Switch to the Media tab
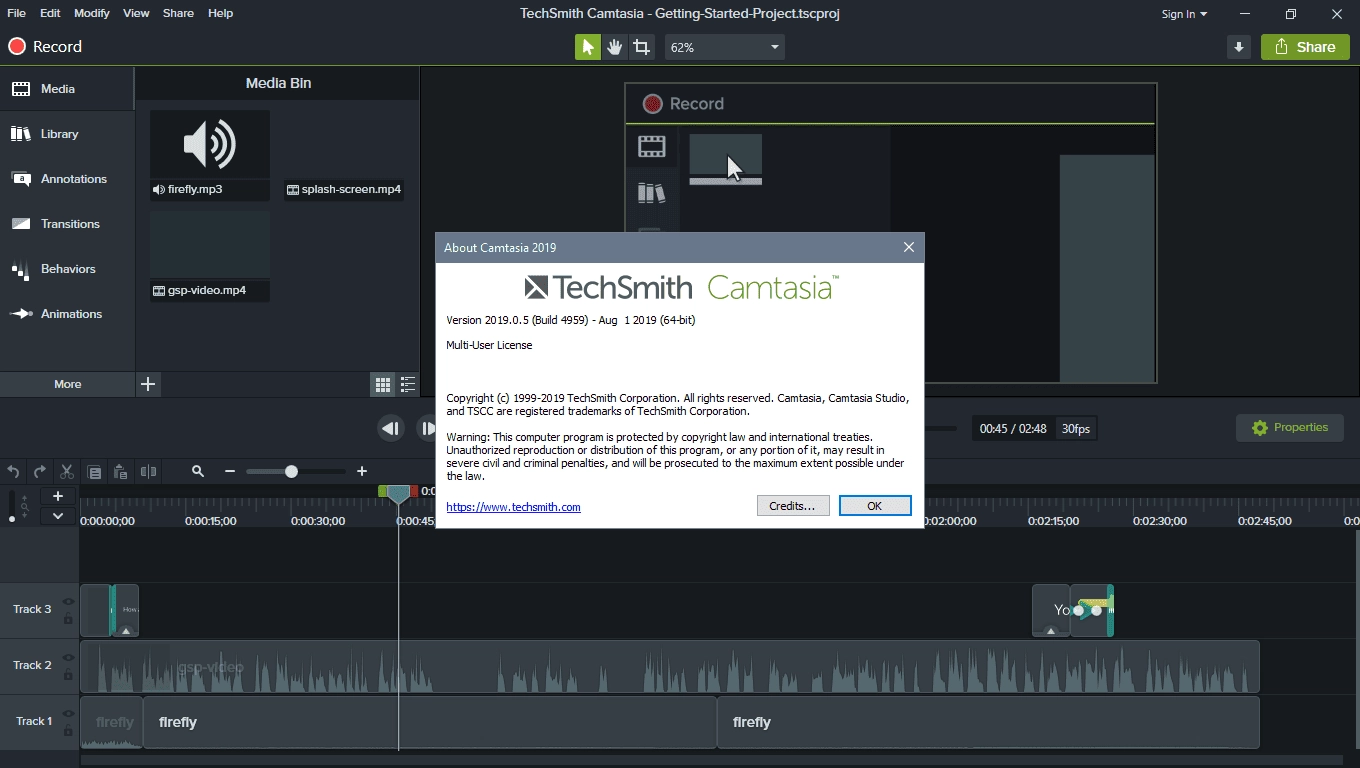 point(67,89)
